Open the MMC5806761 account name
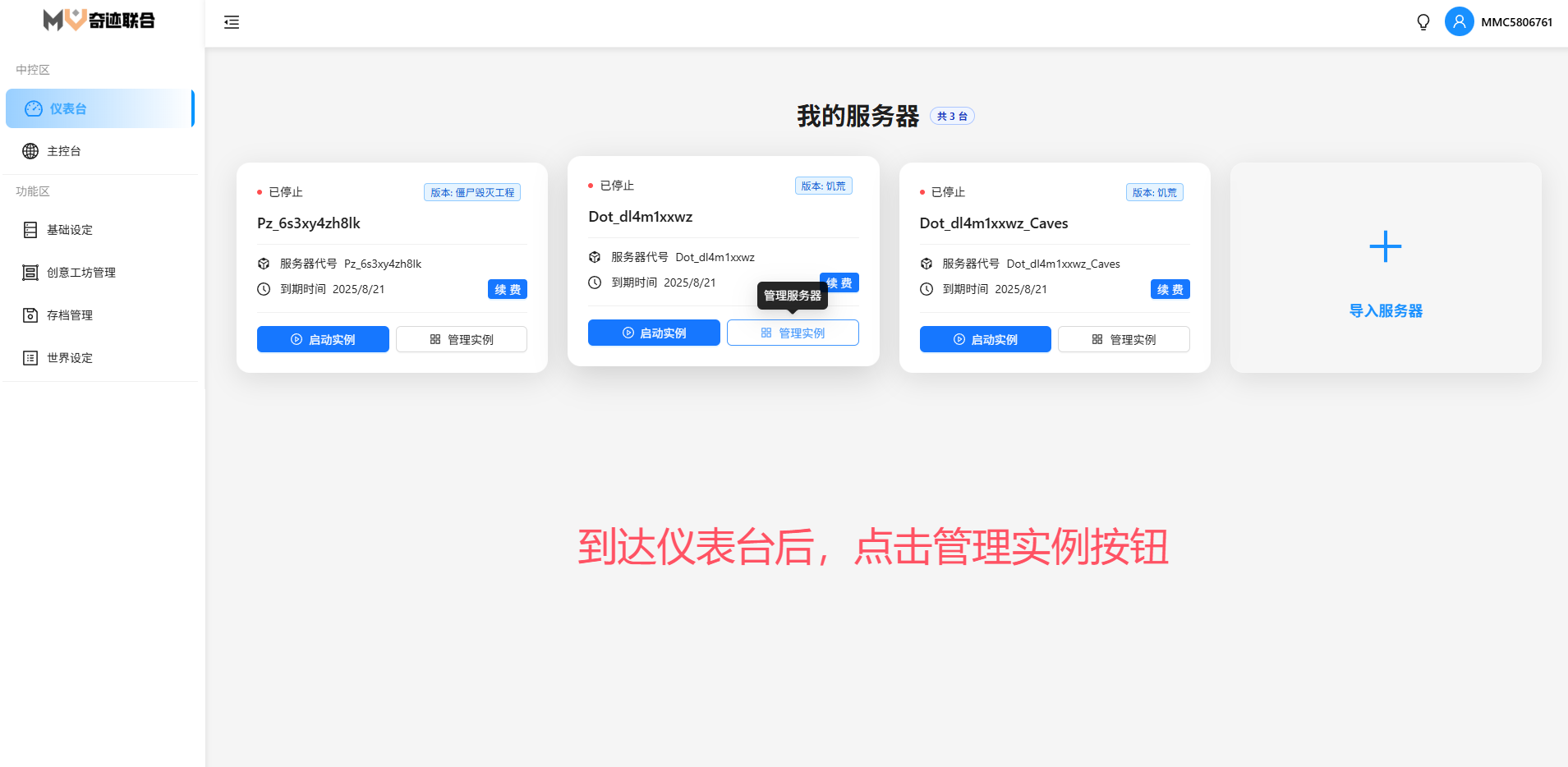 pos(1516,22)
